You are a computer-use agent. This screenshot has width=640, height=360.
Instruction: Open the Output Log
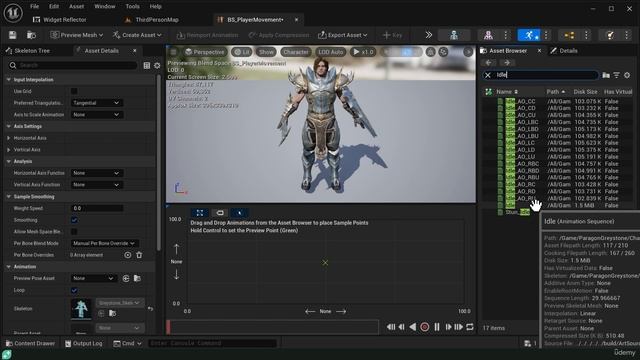pyautogui.click(x=84, y=344)
